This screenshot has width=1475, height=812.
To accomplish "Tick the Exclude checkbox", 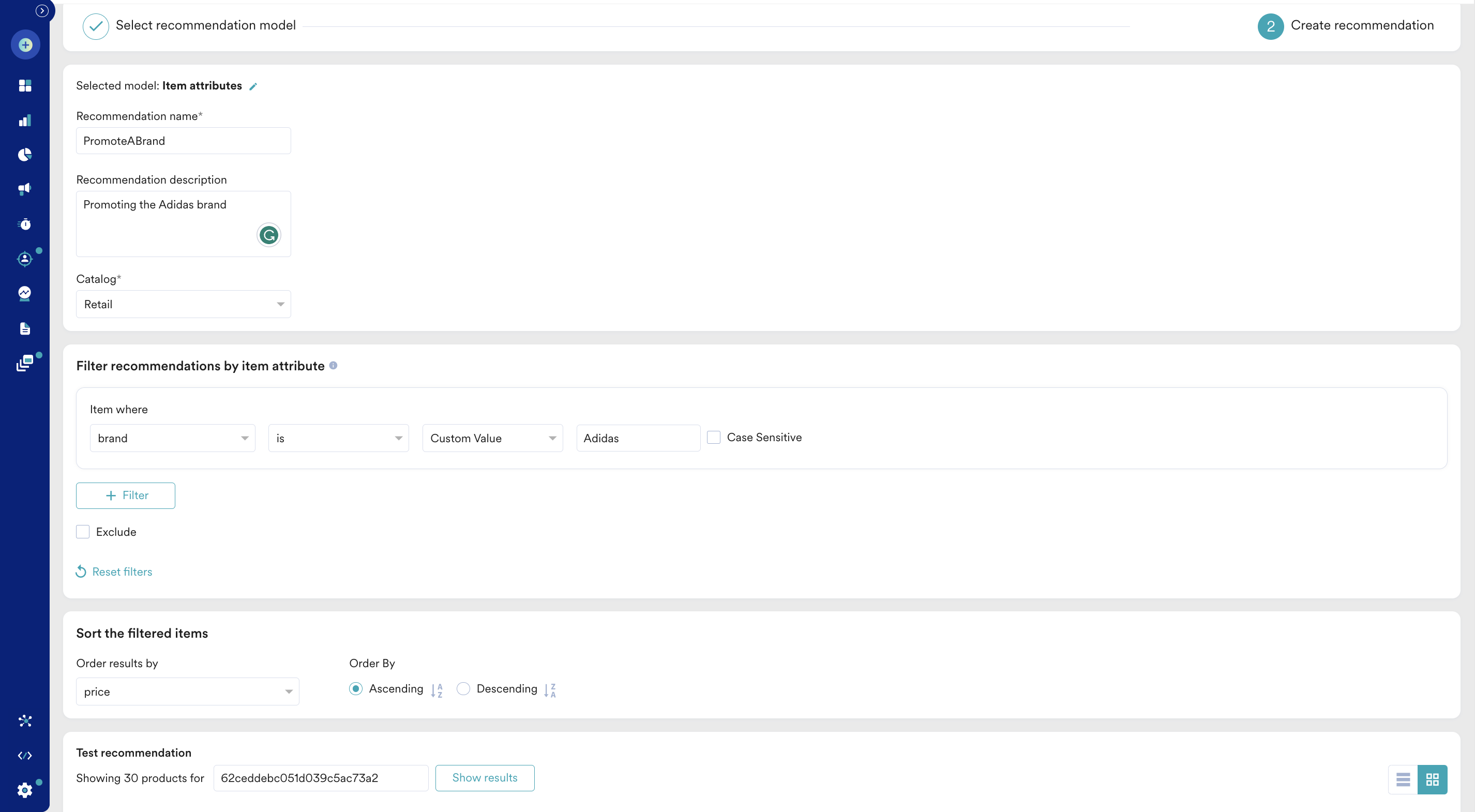I will [83, 532].
